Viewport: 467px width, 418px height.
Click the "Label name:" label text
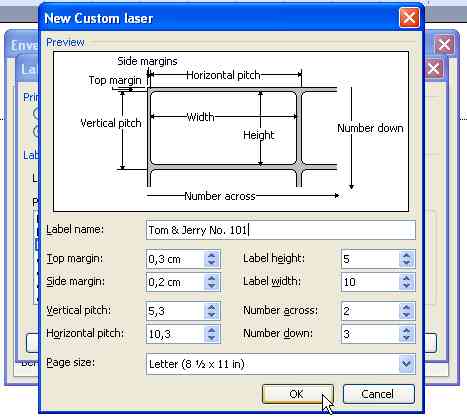pos(75,229)
